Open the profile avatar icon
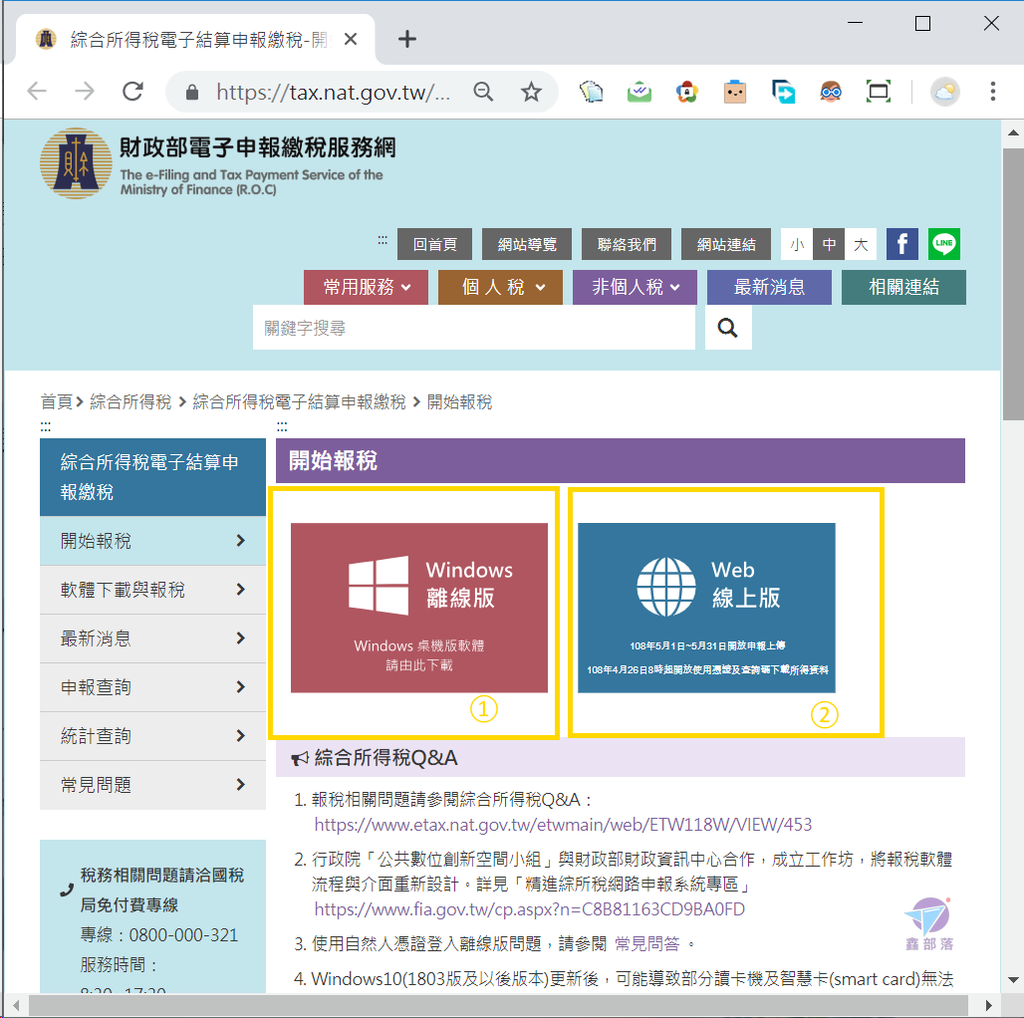Image resolution: width=1024 pixels, height=1018 pixels. [944, 92]
